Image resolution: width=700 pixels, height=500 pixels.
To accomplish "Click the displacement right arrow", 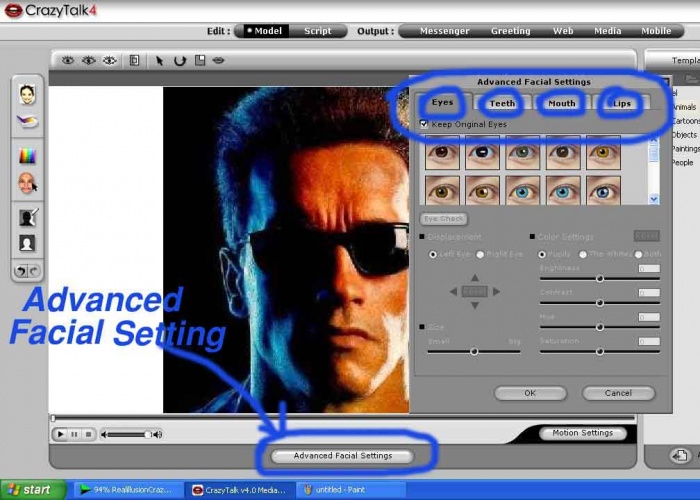I will point(496,292).
